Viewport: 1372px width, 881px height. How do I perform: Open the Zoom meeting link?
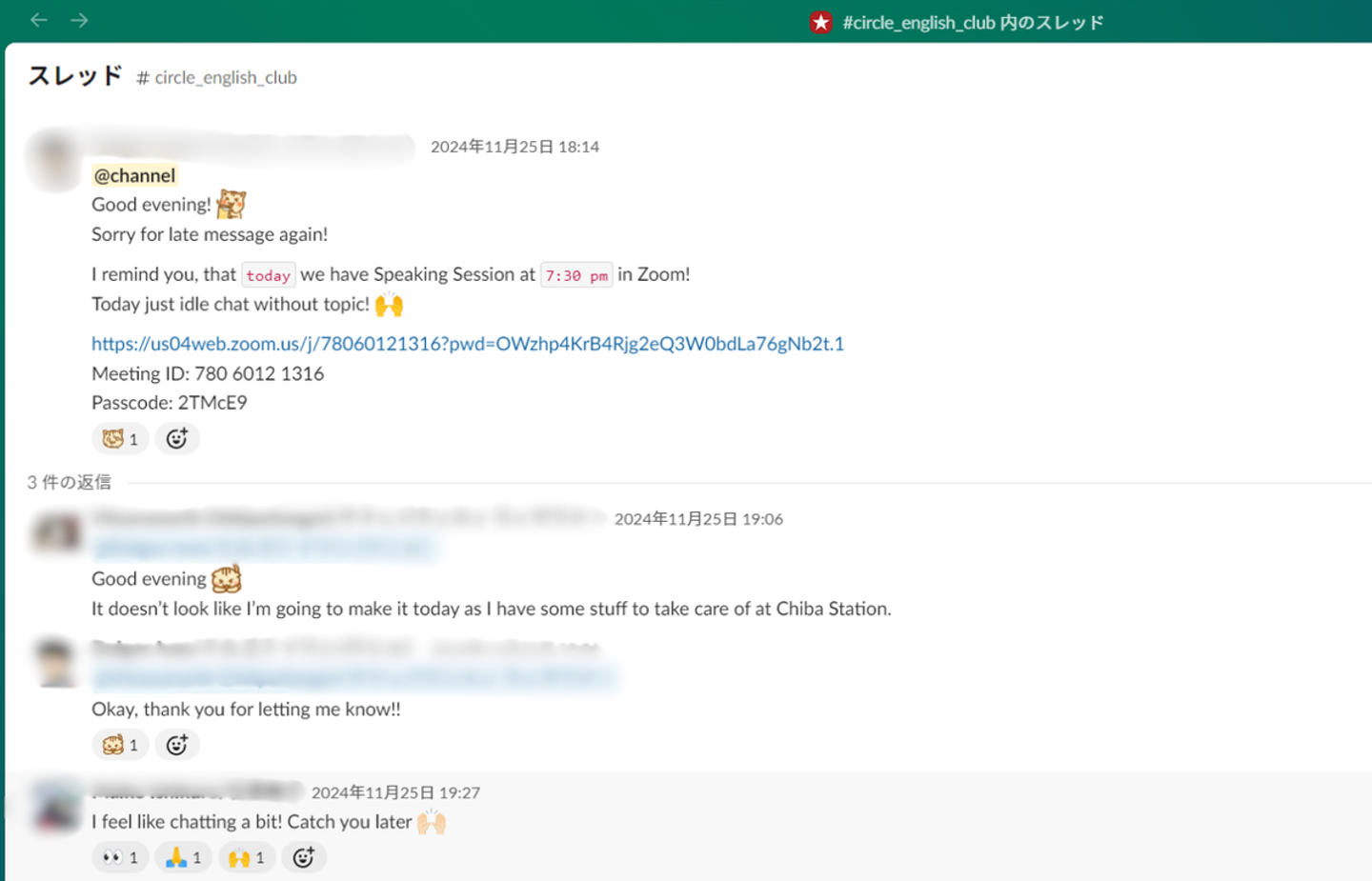(x=467, y=344)
